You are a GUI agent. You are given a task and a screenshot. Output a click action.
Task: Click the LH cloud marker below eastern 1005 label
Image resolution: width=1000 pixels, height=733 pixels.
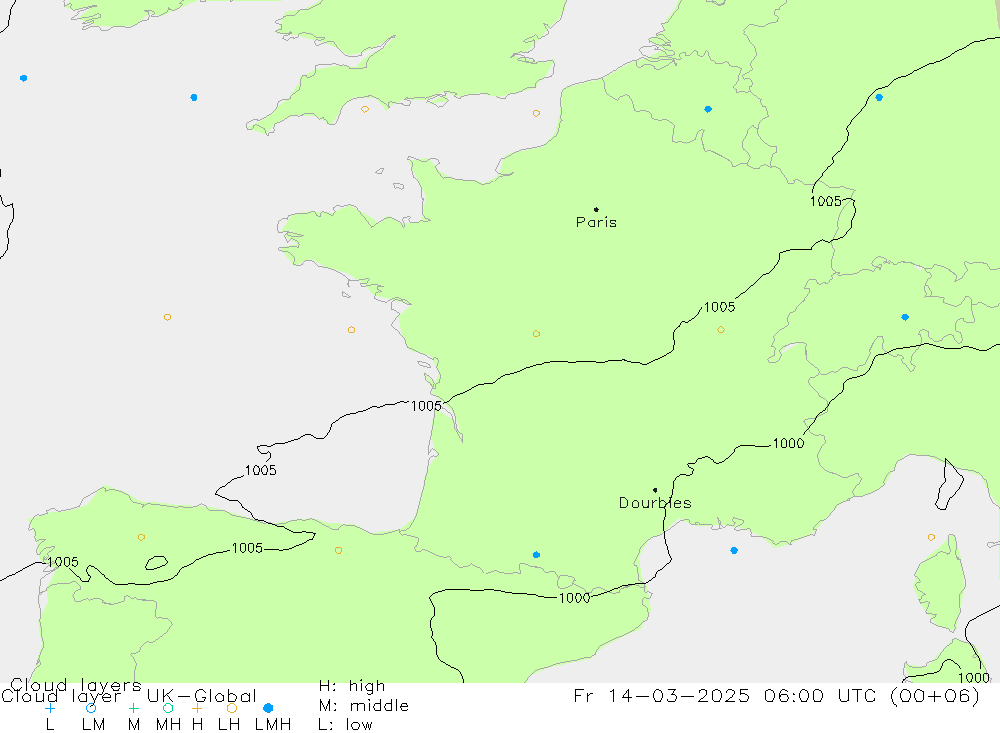pos(721,330)
